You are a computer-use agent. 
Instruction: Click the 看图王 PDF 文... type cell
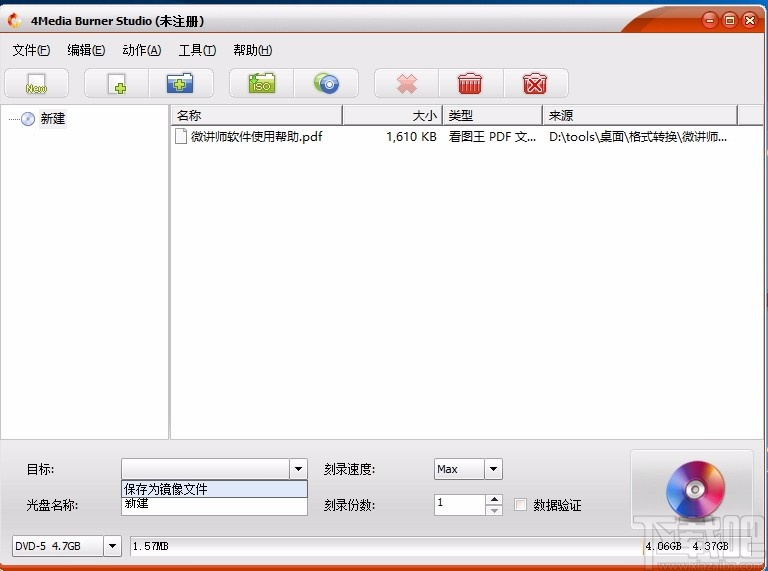pos(492,136)
